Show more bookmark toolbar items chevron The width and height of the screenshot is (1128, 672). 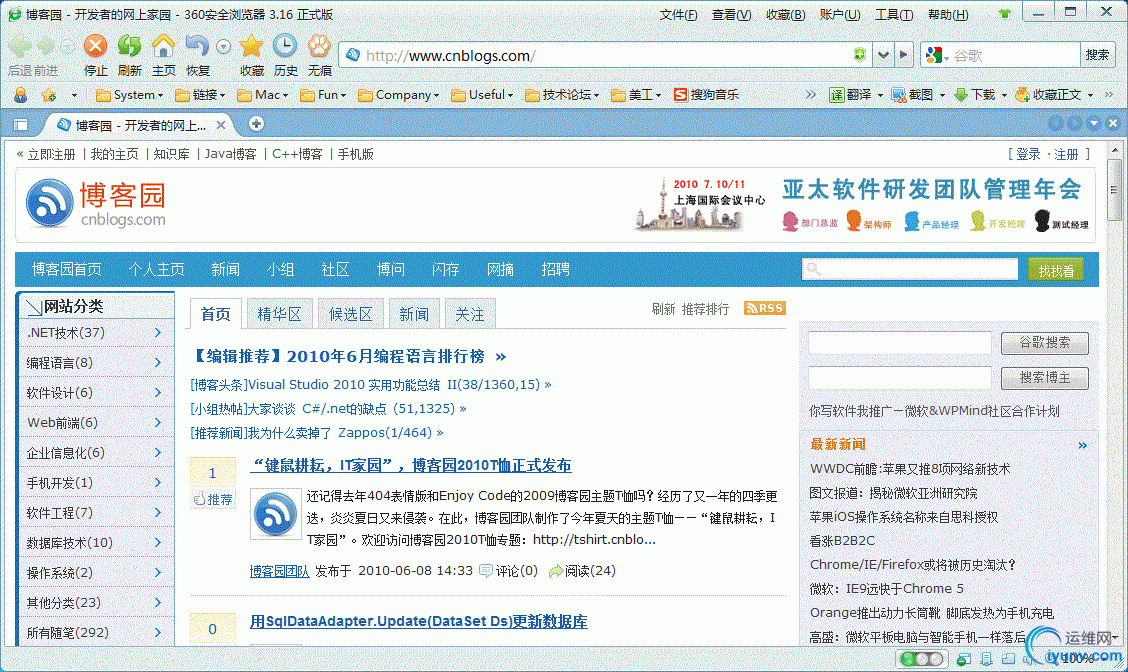click(x=811, y=94)
